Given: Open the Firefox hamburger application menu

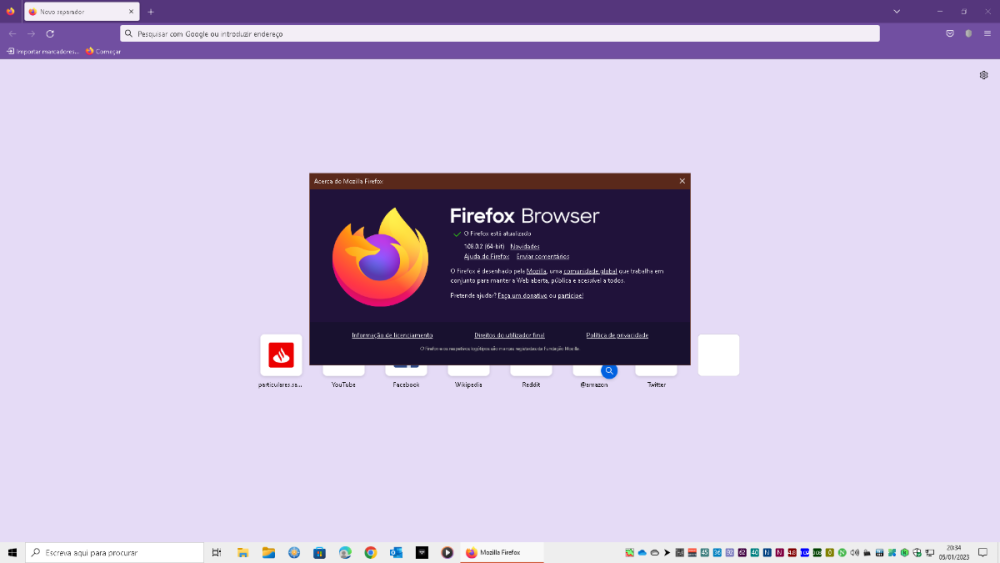Looking at the screenshot, I should (x=987, y=34).
